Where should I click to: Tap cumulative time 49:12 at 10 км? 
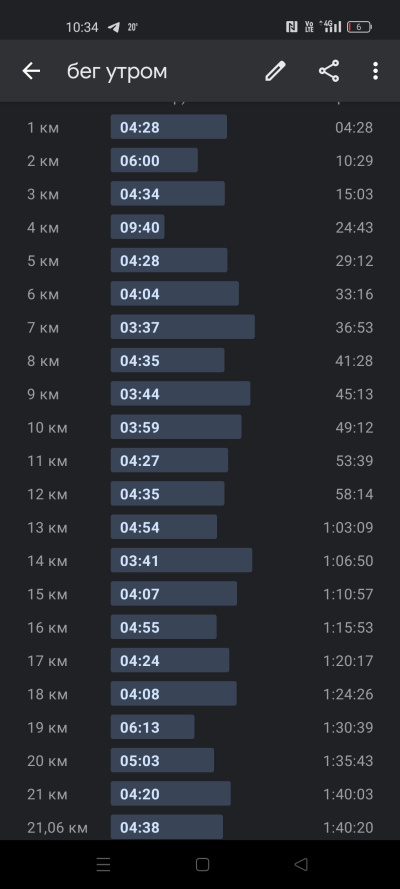tap(354, 427)
